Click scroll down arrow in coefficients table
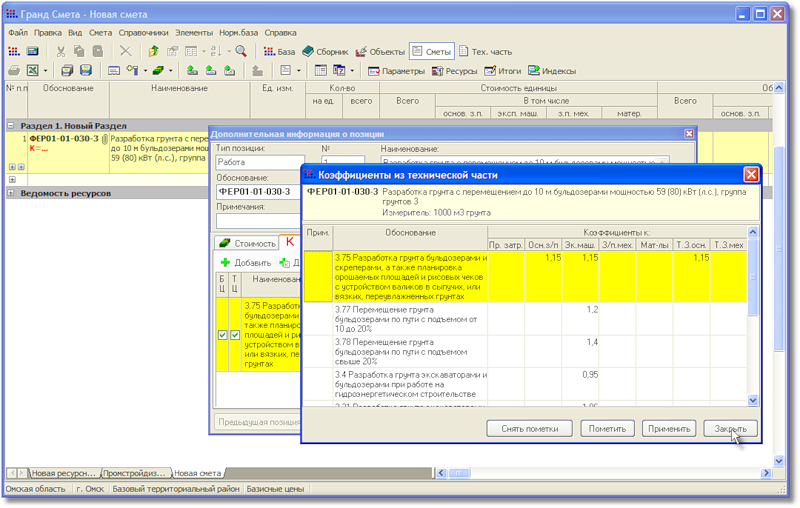 point(753,400)
